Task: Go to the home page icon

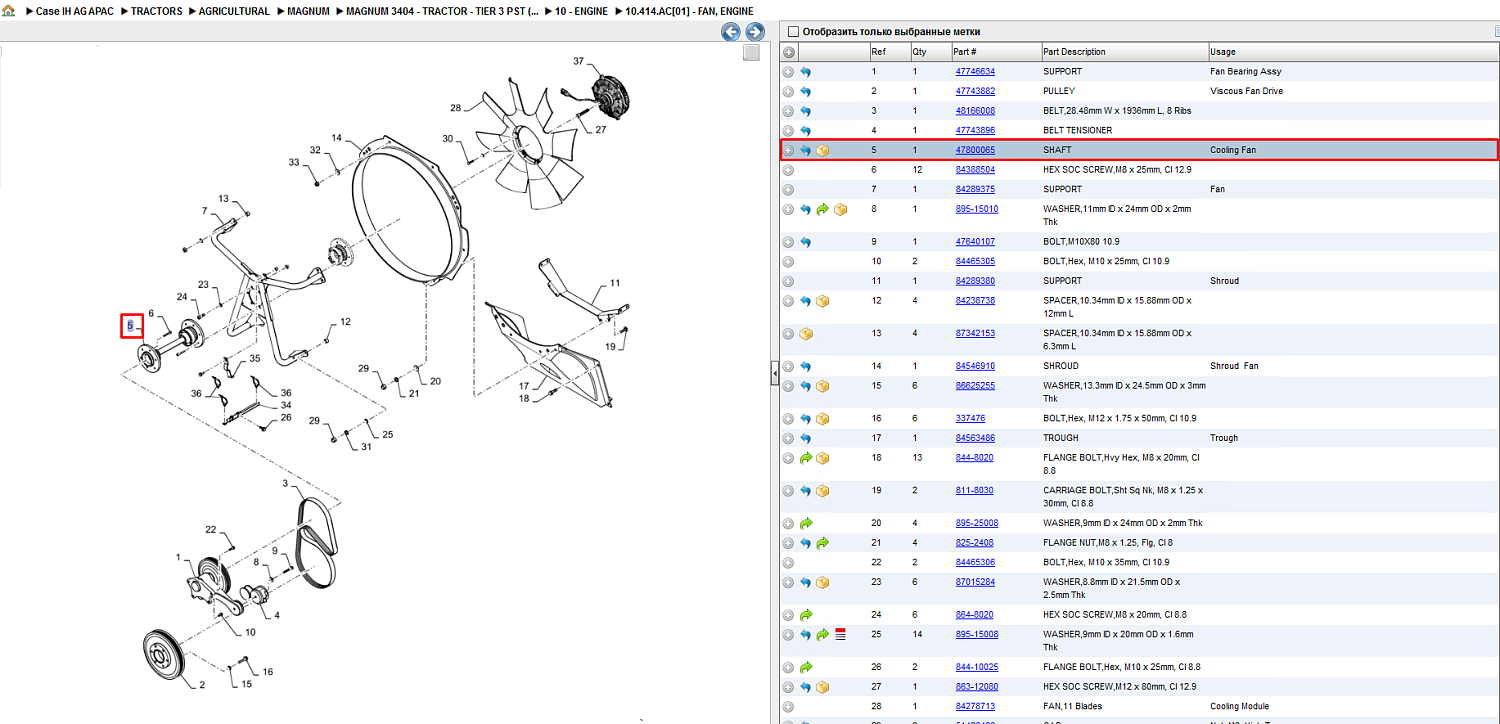Action: point(9,11)
